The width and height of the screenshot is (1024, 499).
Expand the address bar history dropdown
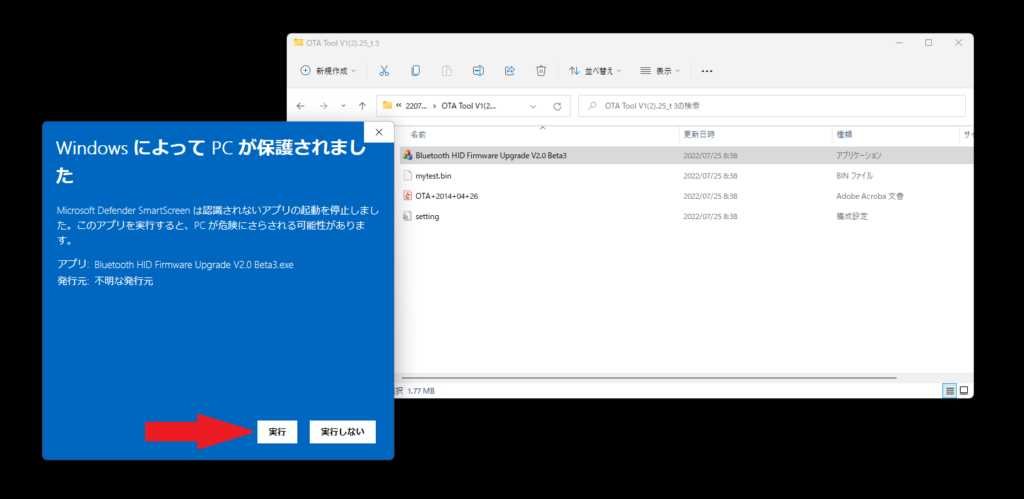point(533,106)
